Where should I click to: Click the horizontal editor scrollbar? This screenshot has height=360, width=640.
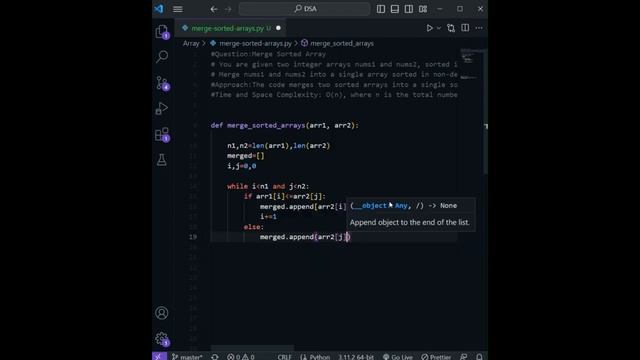(252, 348)
